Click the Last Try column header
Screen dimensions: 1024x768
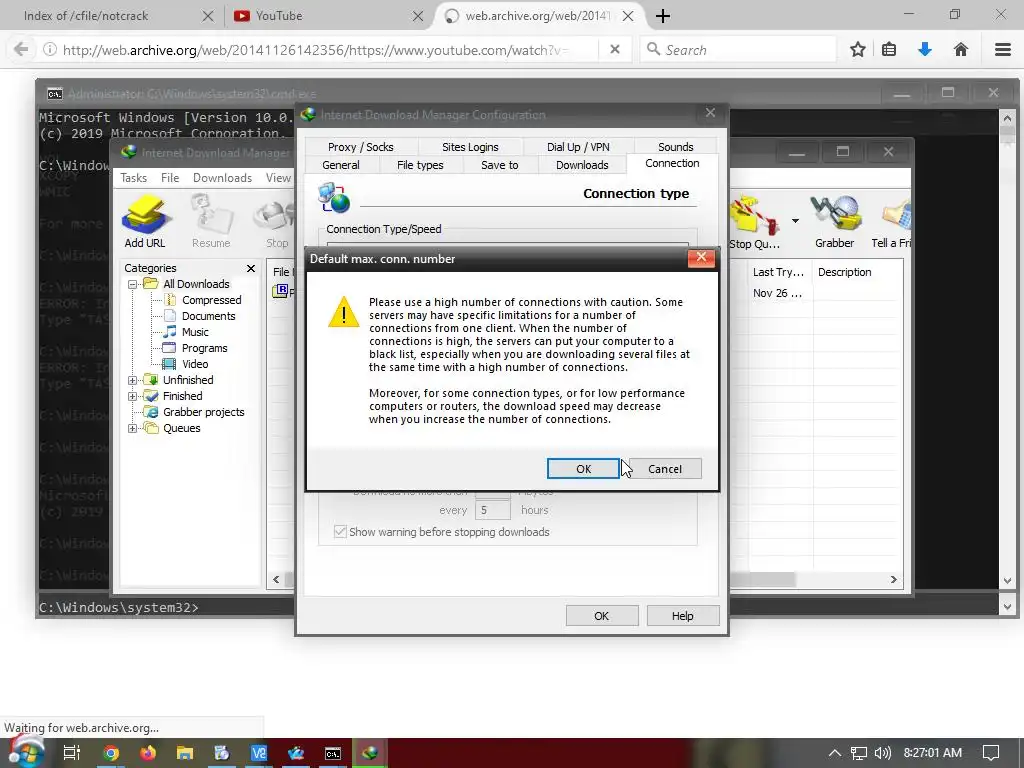(778, 272)
